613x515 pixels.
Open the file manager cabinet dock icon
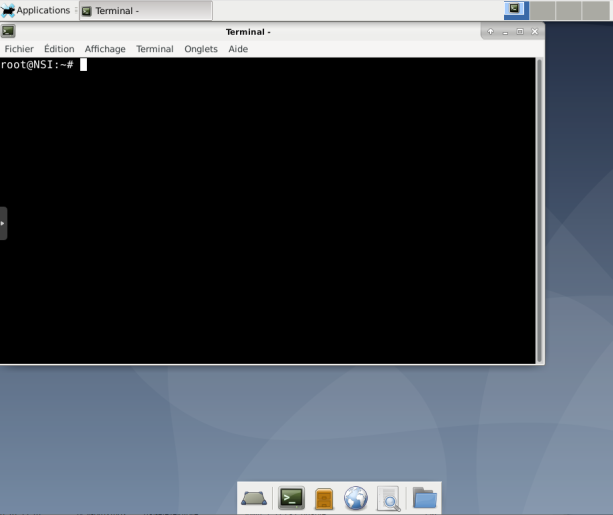(324, 499)
